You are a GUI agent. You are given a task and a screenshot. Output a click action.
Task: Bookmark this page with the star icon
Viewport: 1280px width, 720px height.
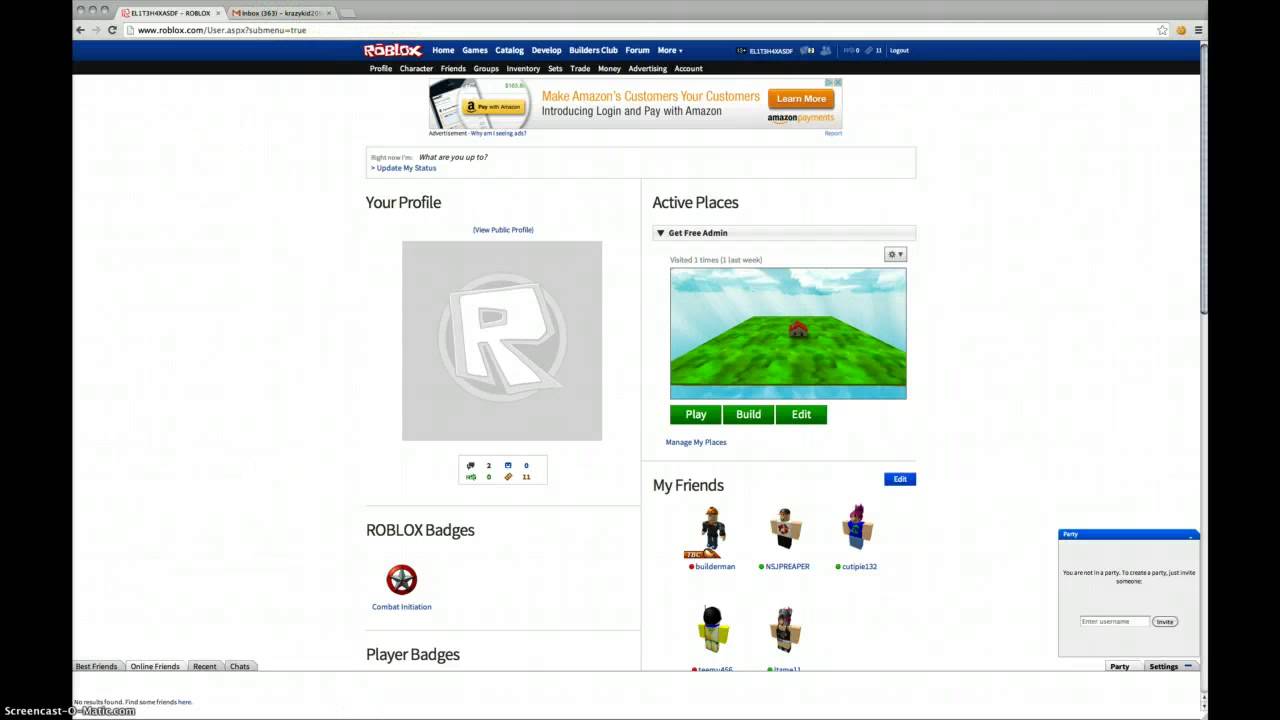[x=1162, y=30]
